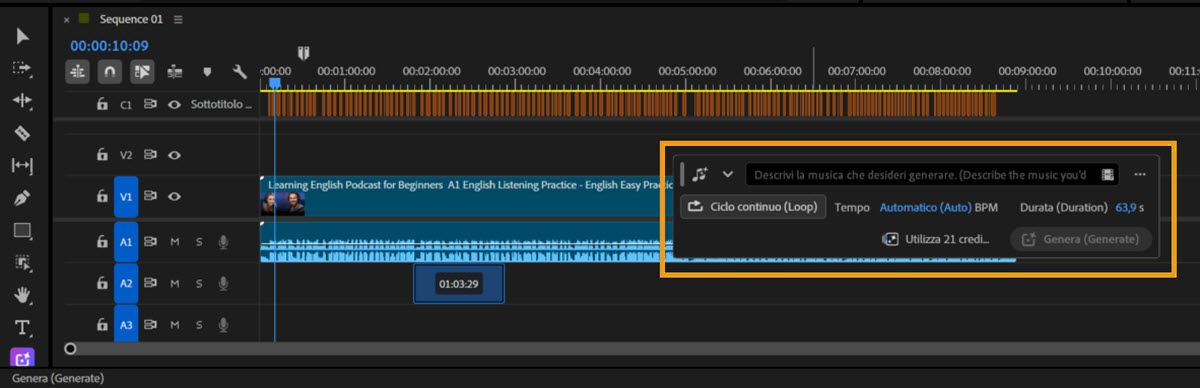This screenshot has height=388, width=1200.
Task: Expand the chevron next to music icon
Action: tap(728, 174)
